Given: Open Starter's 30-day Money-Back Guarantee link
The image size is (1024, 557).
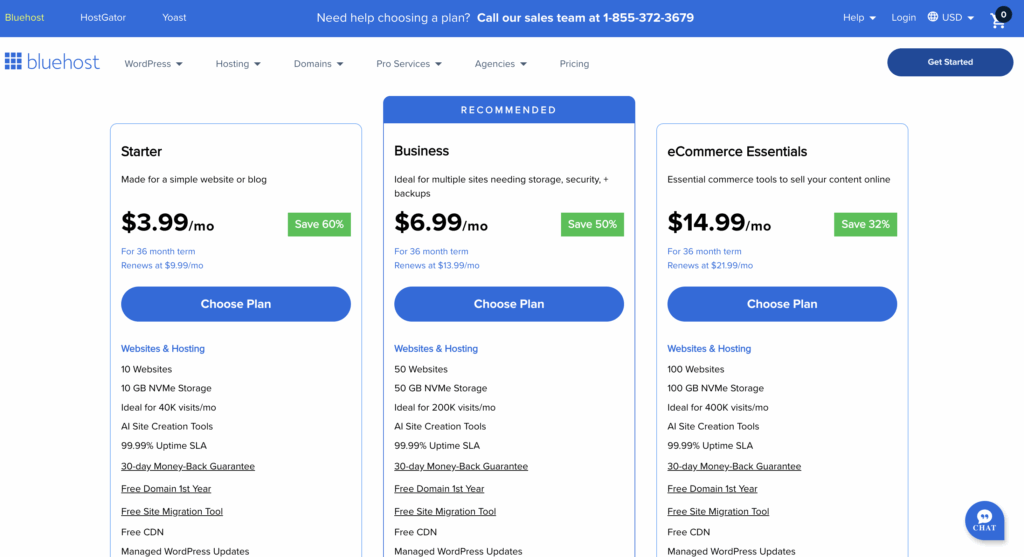Looking at the screenshot, I should coord(188,466).
